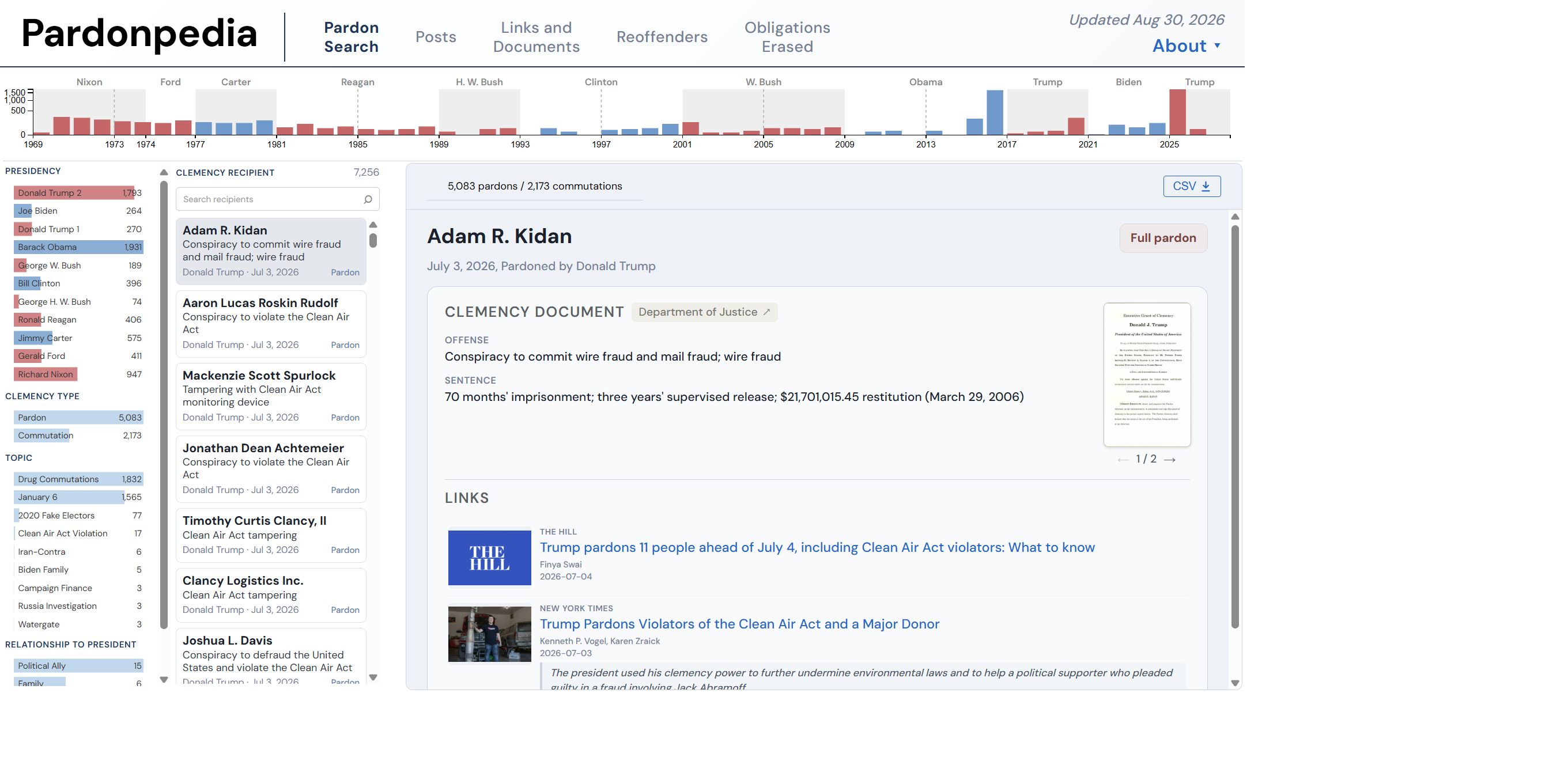Filter by Ronald Reagan presidency
This screenshot has height=784, width=1549.
coord(78,320)
